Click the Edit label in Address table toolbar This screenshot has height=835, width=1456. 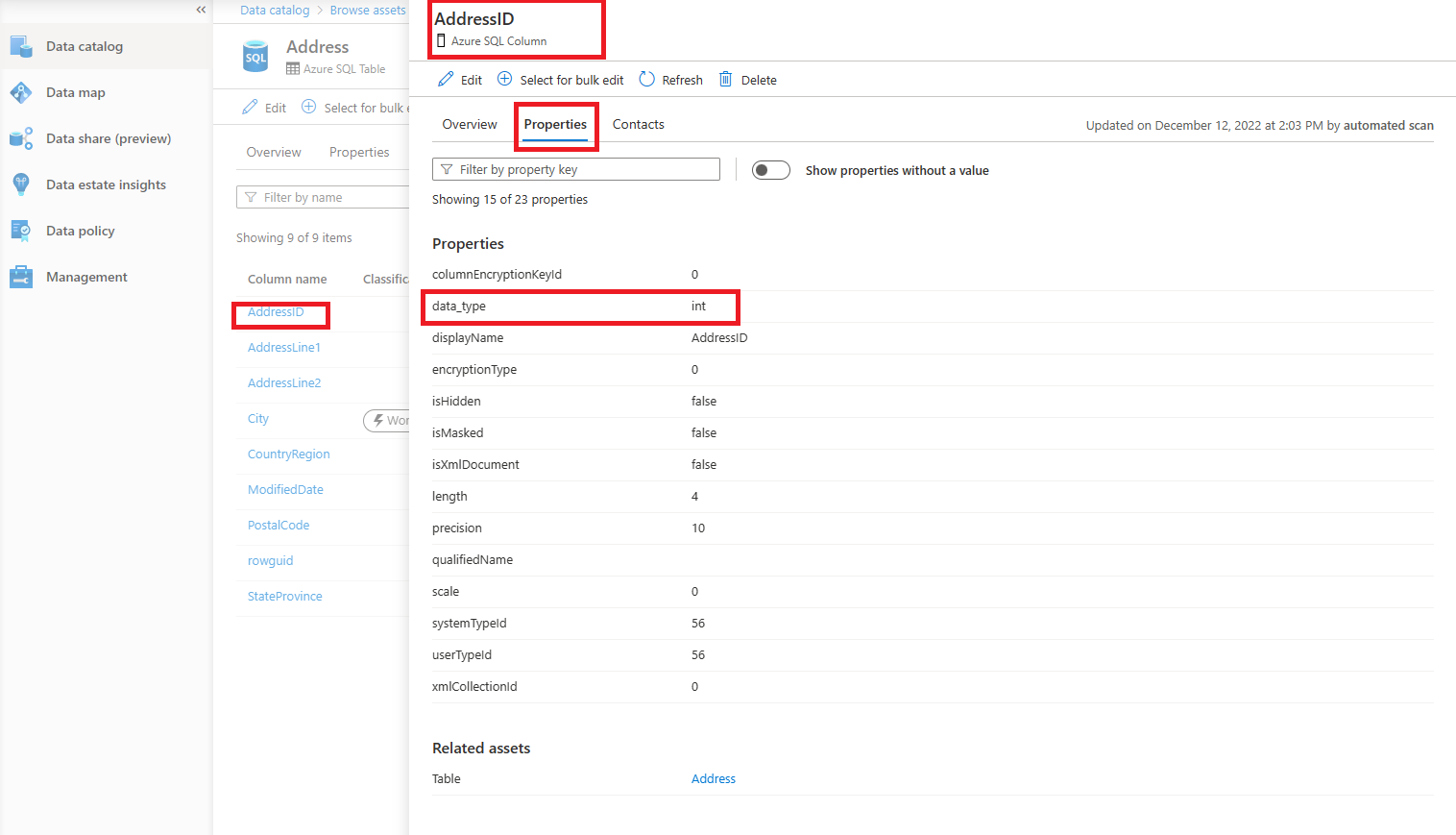[276, 109]
